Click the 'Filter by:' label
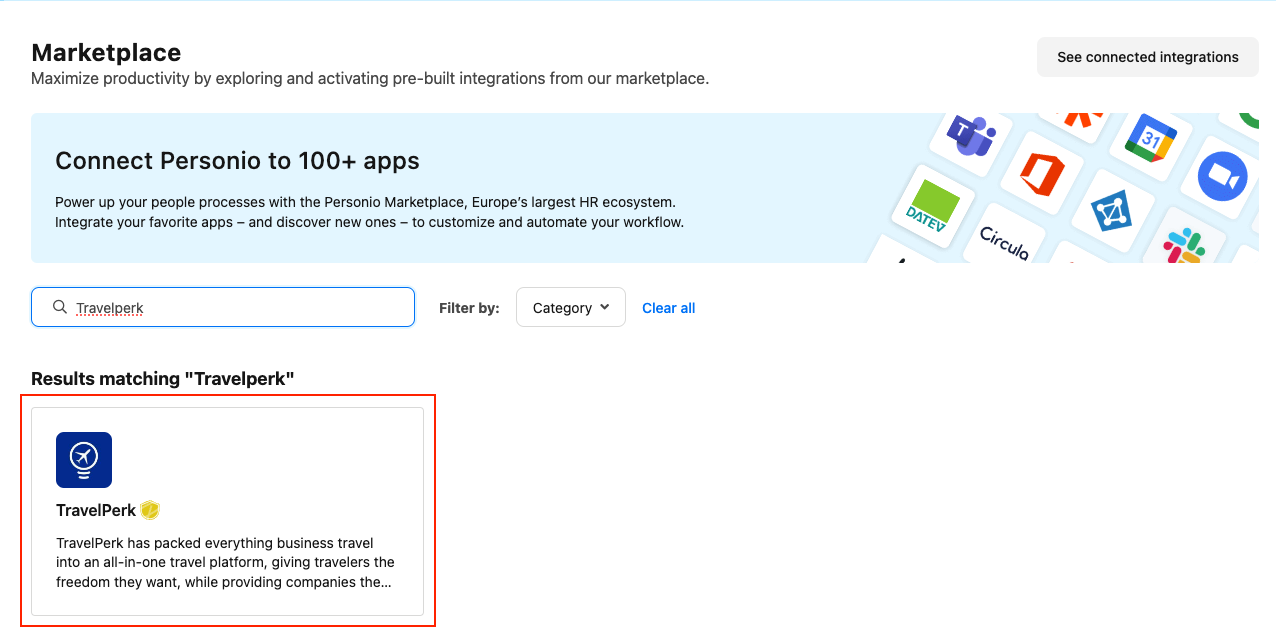The height and width of the screenshot is (635, 1276). [x=469, y=308]
